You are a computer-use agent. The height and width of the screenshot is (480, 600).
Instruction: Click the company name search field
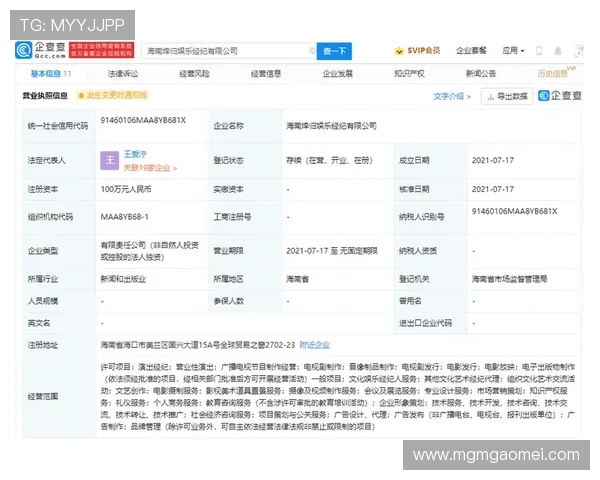tap(229, 51)
